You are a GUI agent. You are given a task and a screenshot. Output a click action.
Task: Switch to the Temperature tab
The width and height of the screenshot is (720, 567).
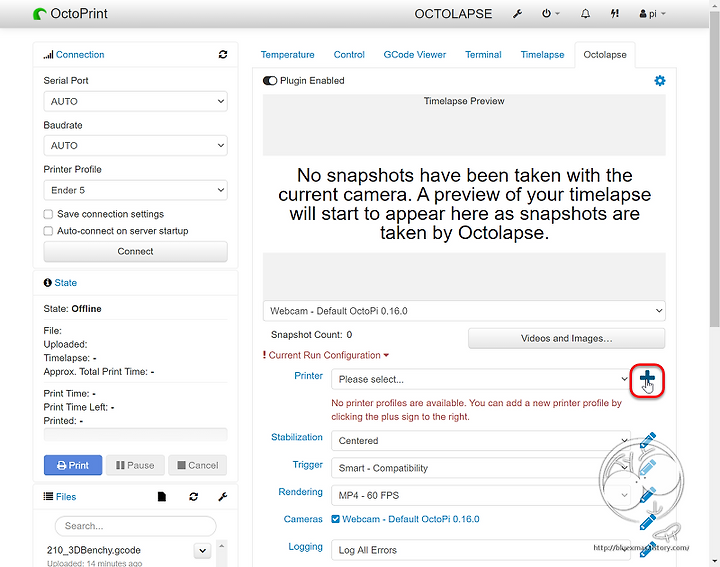click(287, 55)
